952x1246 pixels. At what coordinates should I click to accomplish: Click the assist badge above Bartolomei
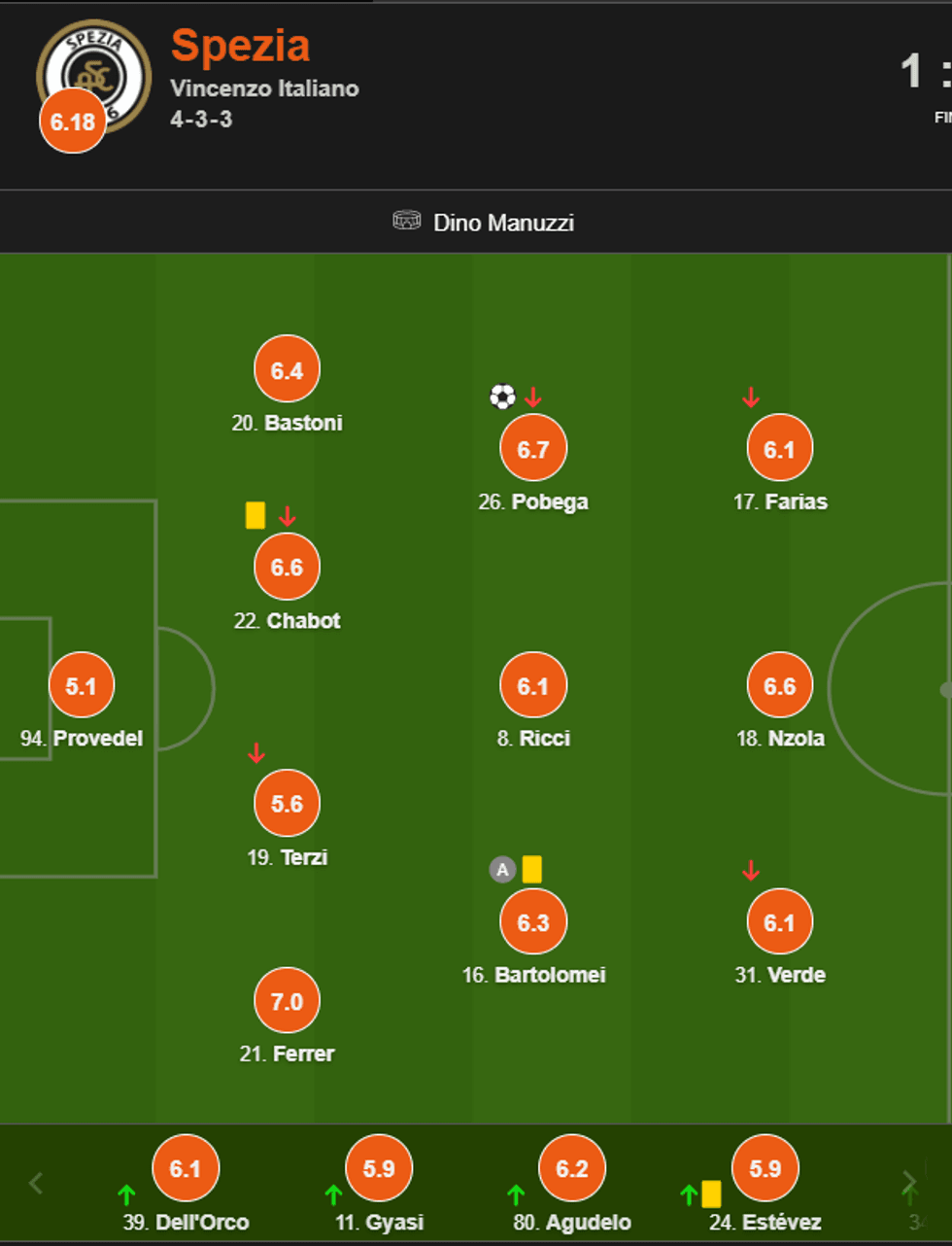(x=501, y=869)
